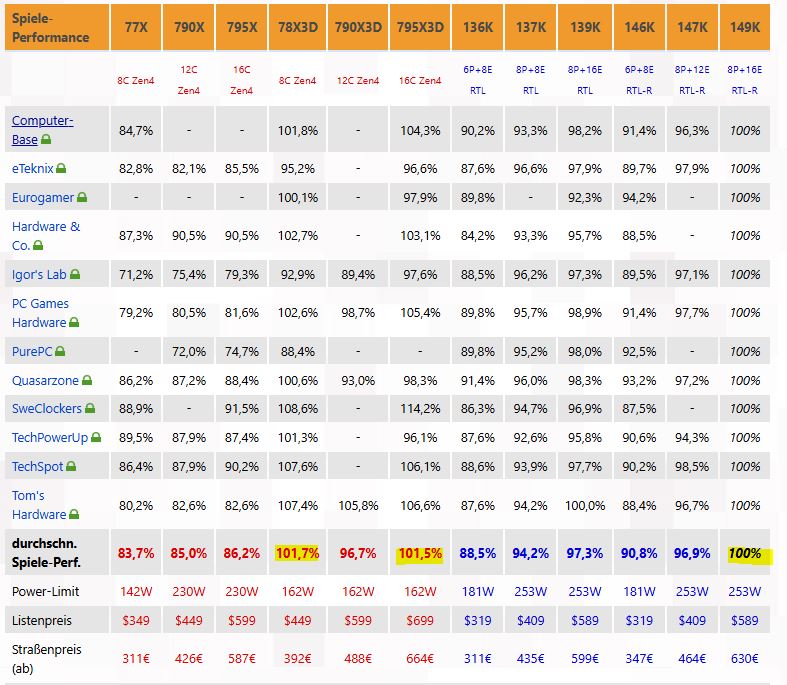Click the highlighted 100% average for 149K
This screenshot has width=787, height=685.
[745, 554]
